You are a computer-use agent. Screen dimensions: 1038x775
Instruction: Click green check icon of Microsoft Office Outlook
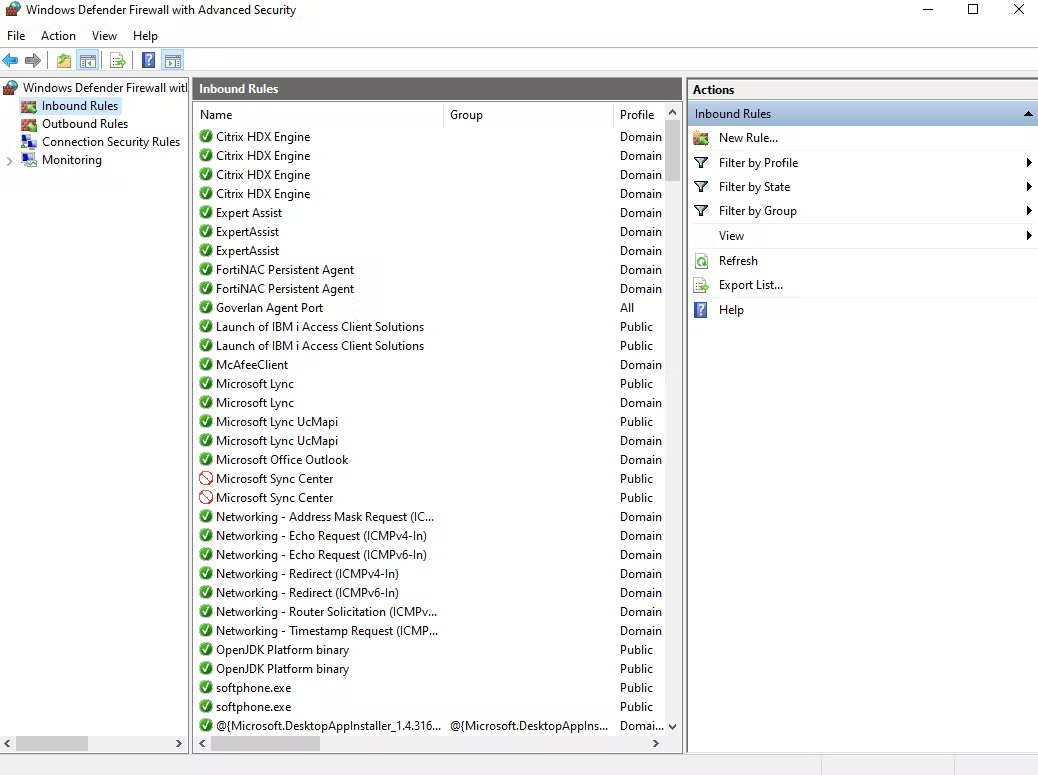pos(206,459)
